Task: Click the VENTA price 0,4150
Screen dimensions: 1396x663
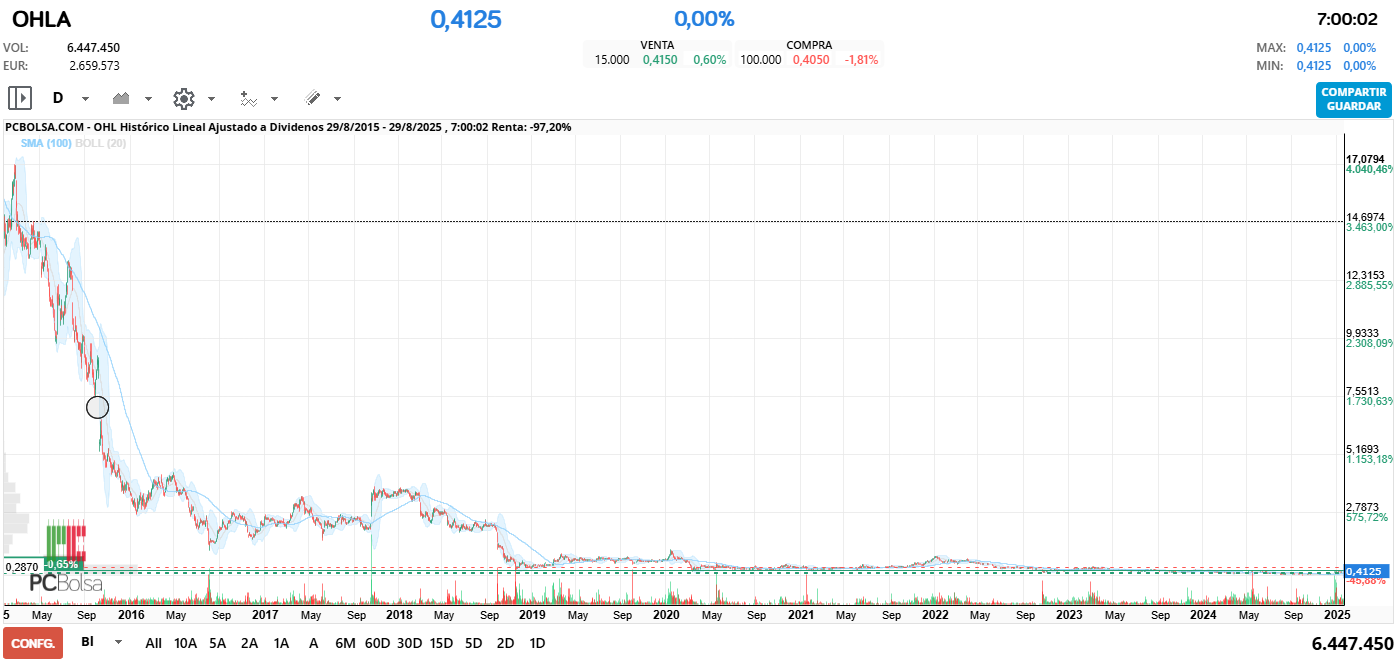Action: (x=660, y=60)
